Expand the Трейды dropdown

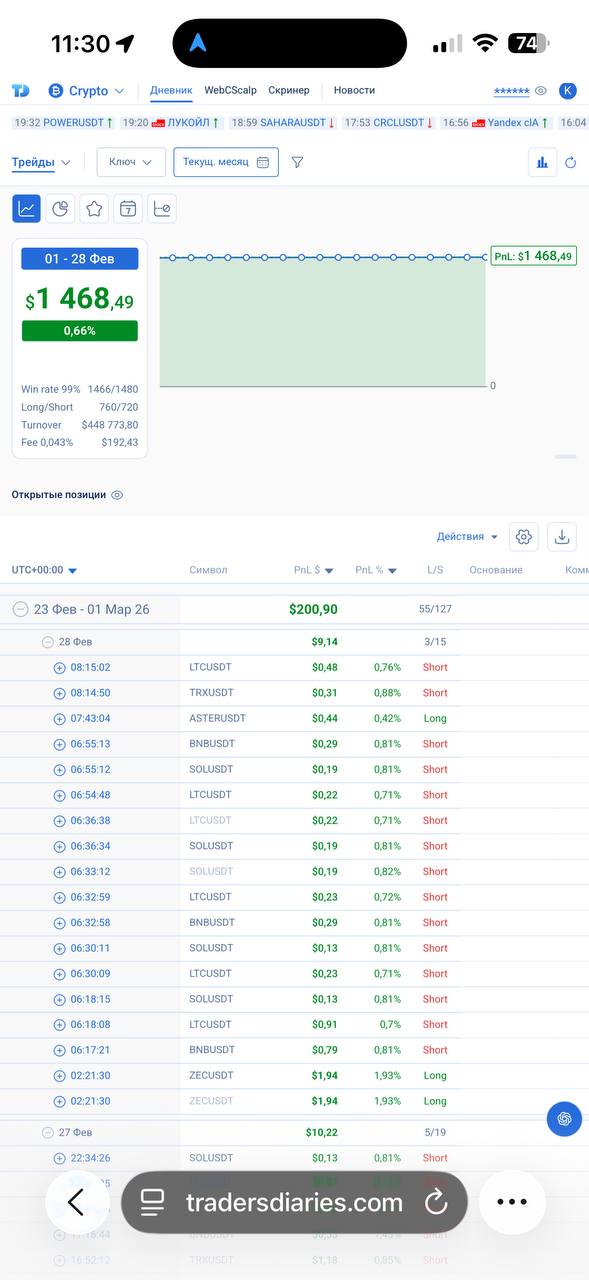(41, 162)
